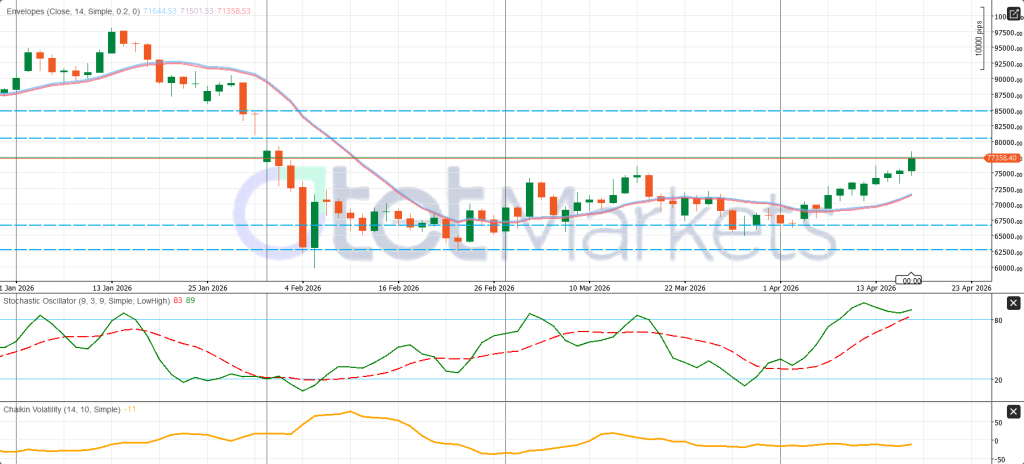Close the Stochastic Oscillator panel

[x=1012, y=302]
